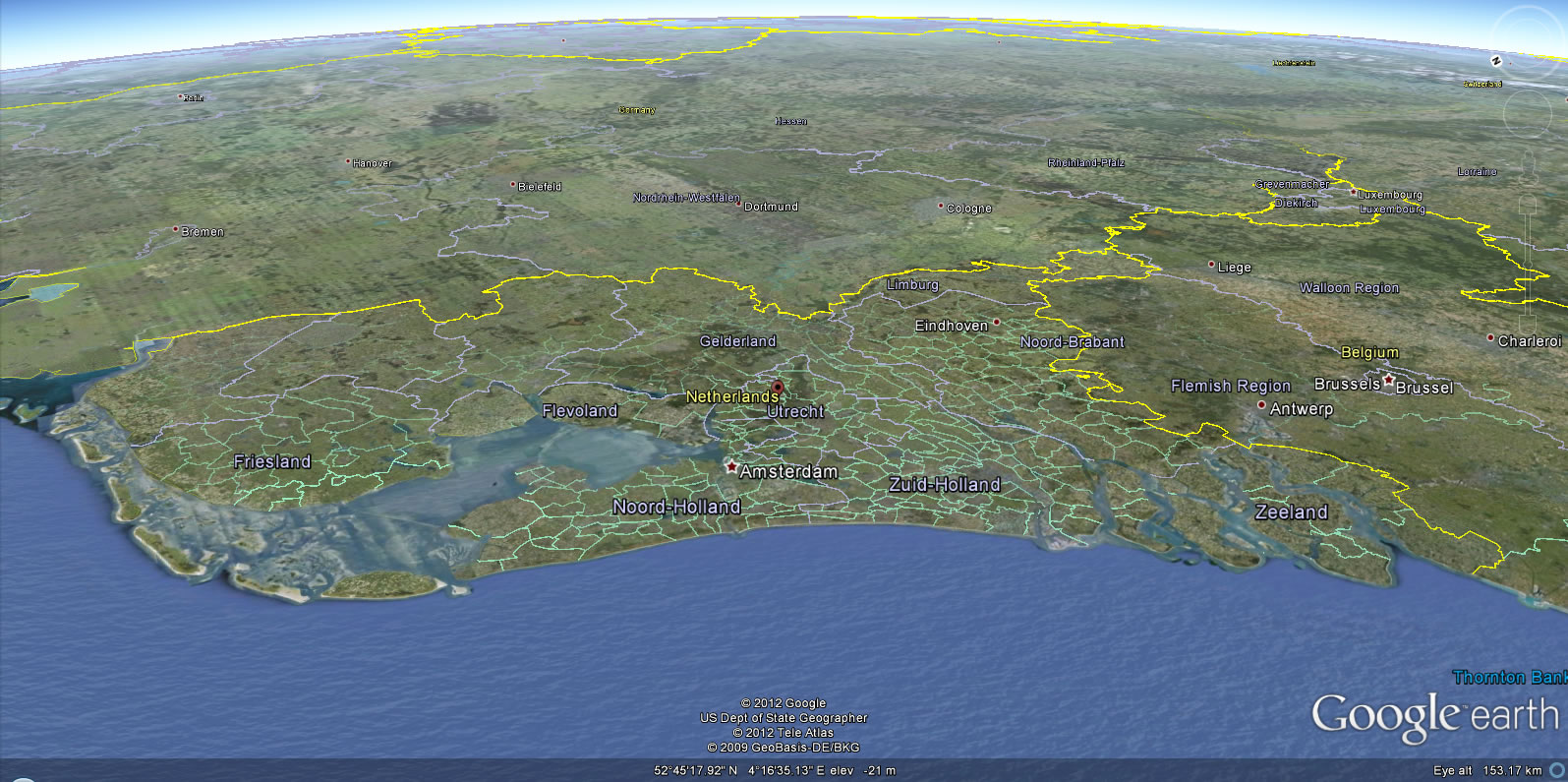Screen dimensions: 1568x782
Task: Click the yellow Netherlands country label
Action: 731,396
